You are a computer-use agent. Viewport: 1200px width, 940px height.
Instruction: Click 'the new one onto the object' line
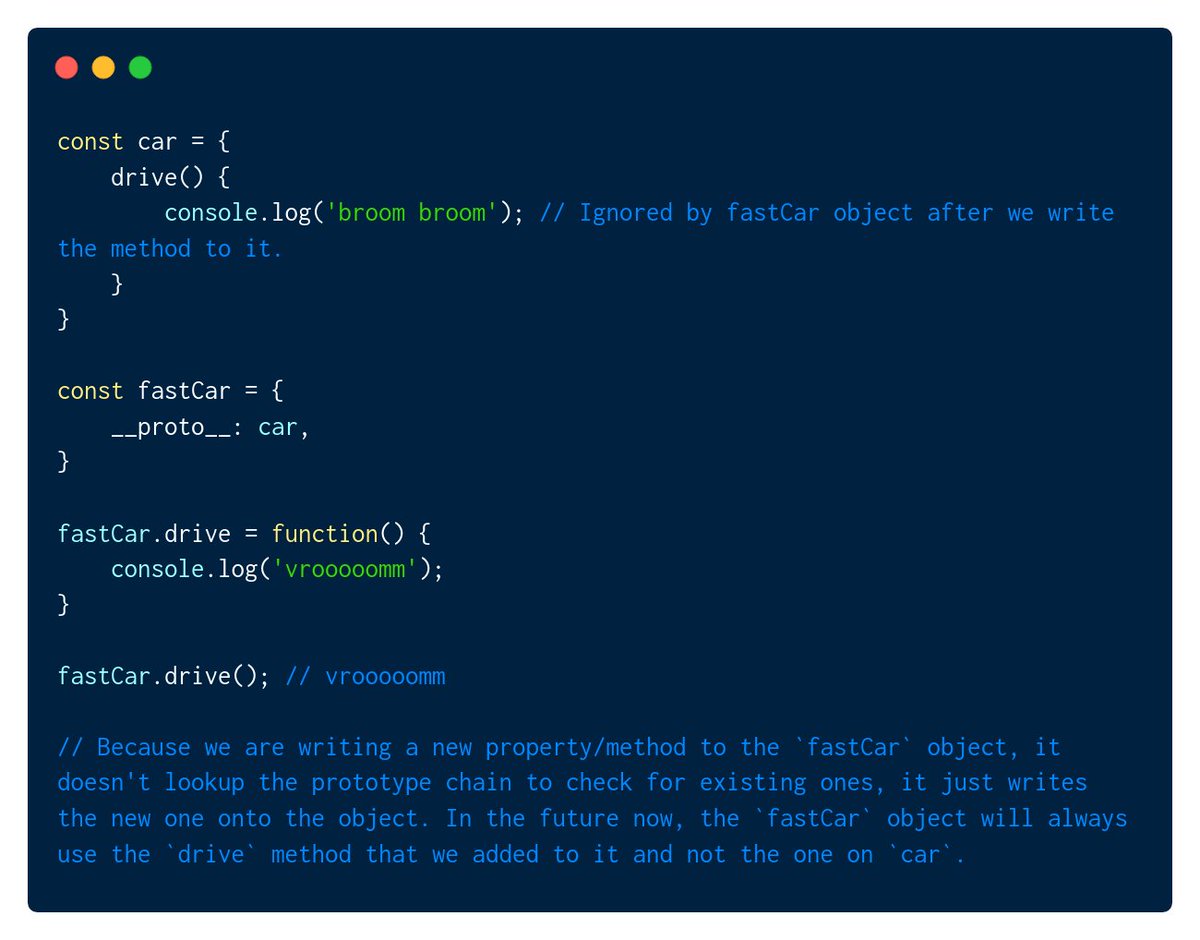pos(592,819)
